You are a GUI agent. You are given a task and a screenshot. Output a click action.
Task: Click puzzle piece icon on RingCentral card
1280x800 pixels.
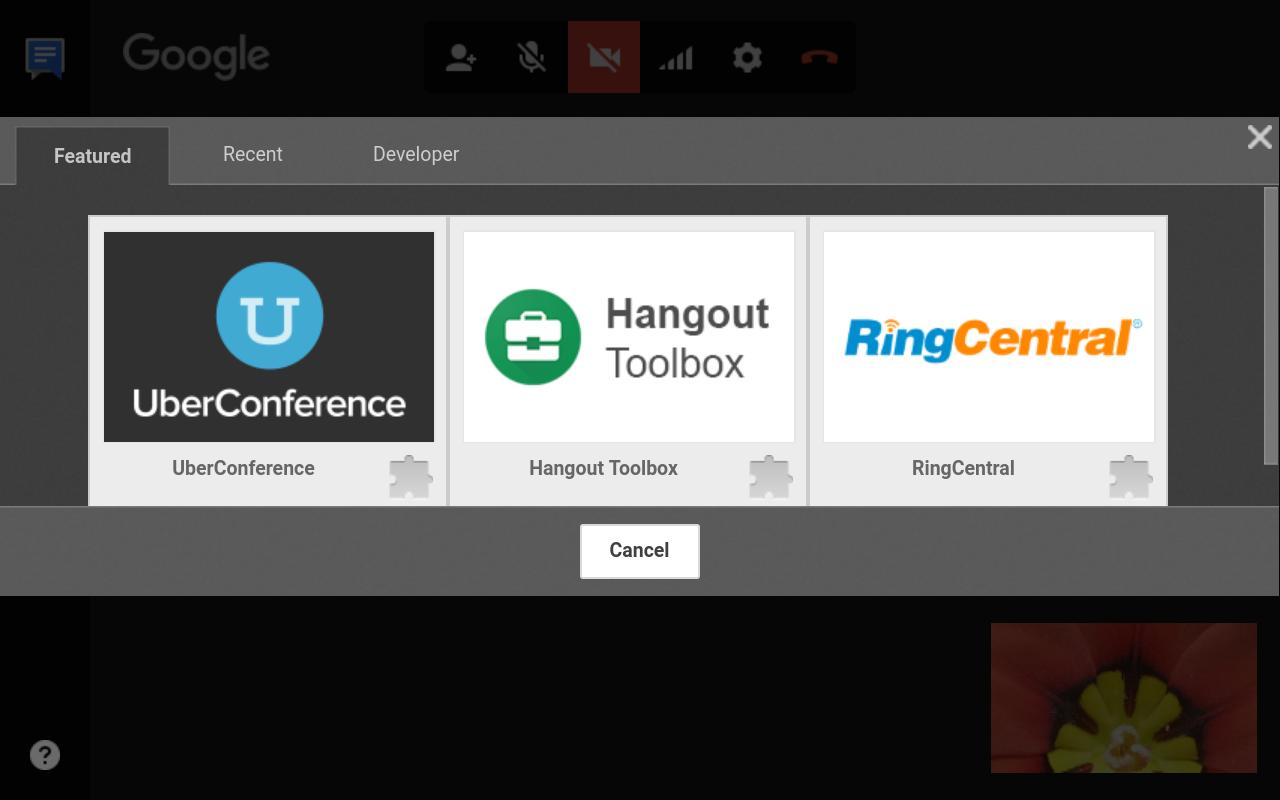tap(1131, 477)
